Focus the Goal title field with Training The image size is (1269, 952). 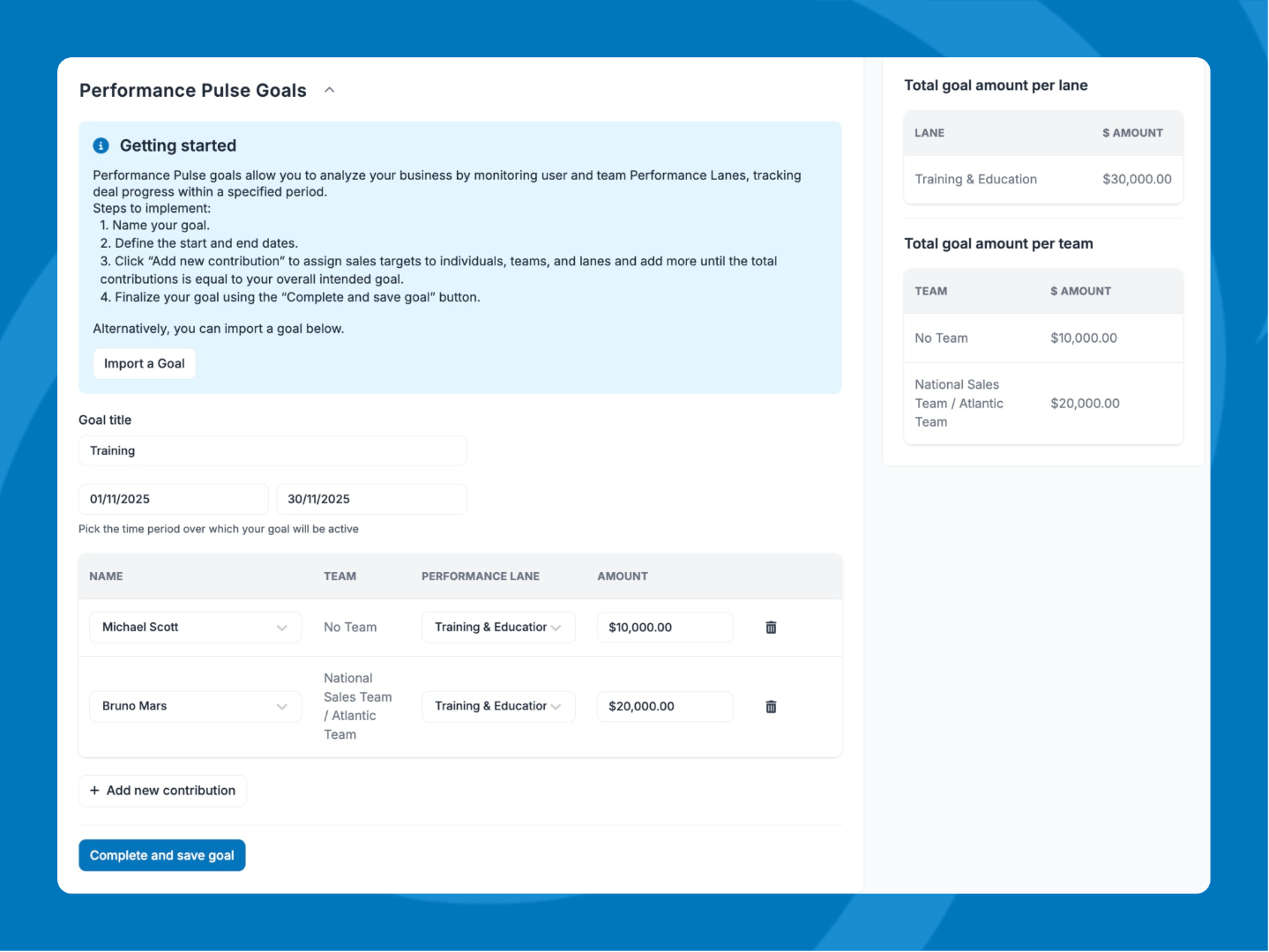(x=272, y=450)
